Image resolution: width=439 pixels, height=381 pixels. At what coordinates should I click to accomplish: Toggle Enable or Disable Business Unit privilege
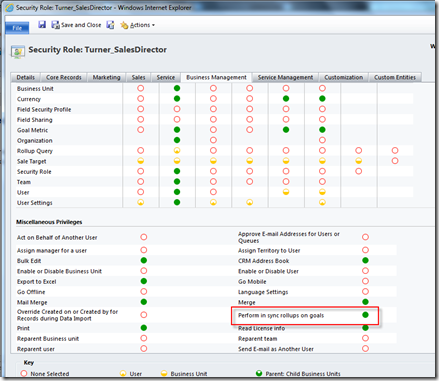point(144,271)
